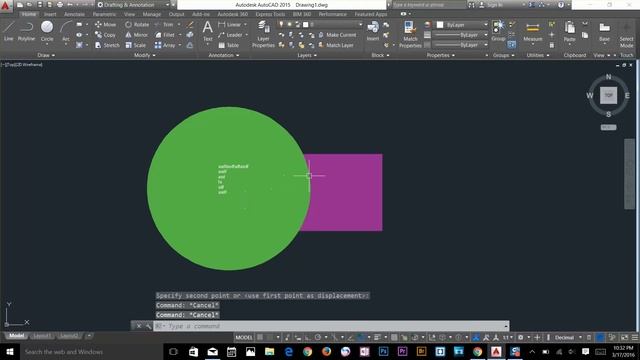Screen dimensions: 640x360
Task: Click the Trim tool
Action: click(x=164, y=24)
